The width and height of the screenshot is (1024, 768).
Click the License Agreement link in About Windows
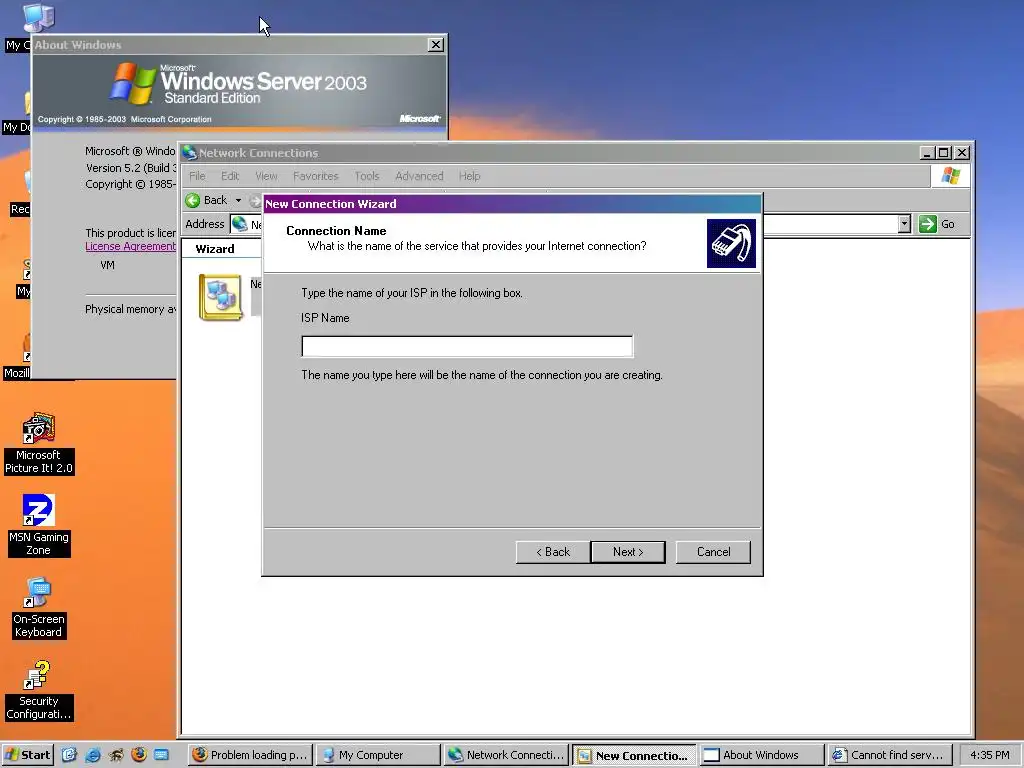(x=130, y=246)
